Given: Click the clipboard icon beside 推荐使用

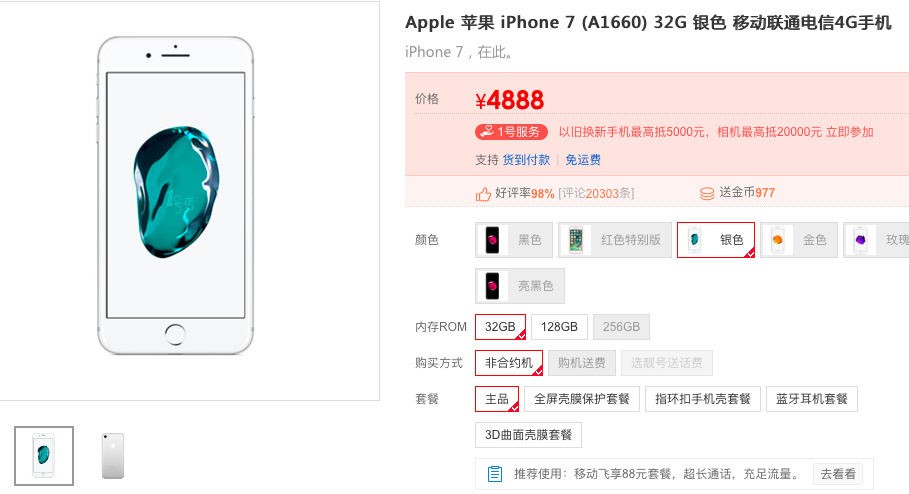Looking at the screenshot, I should tap(495, 474).
